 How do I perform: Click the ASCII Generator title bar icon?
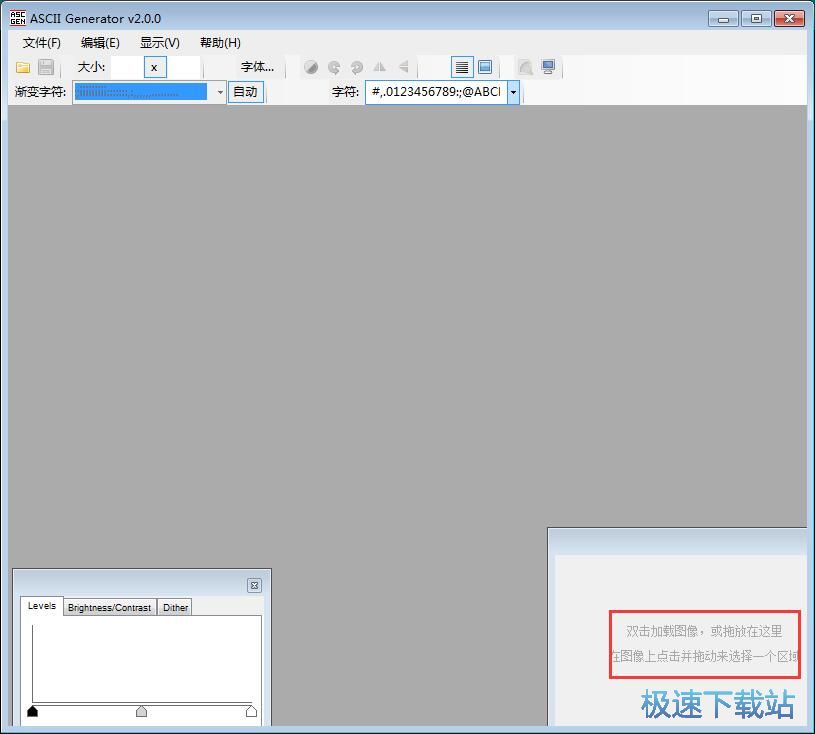(x=18, y=18)
